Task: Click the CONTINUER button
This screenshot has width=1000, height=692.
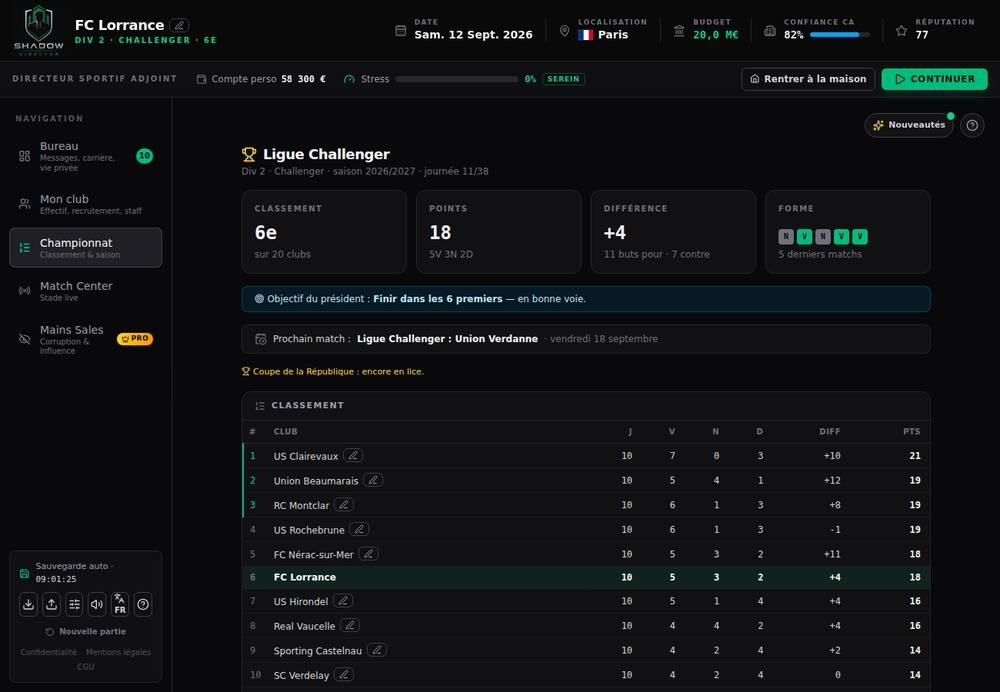Action: (x=934, y=79)
